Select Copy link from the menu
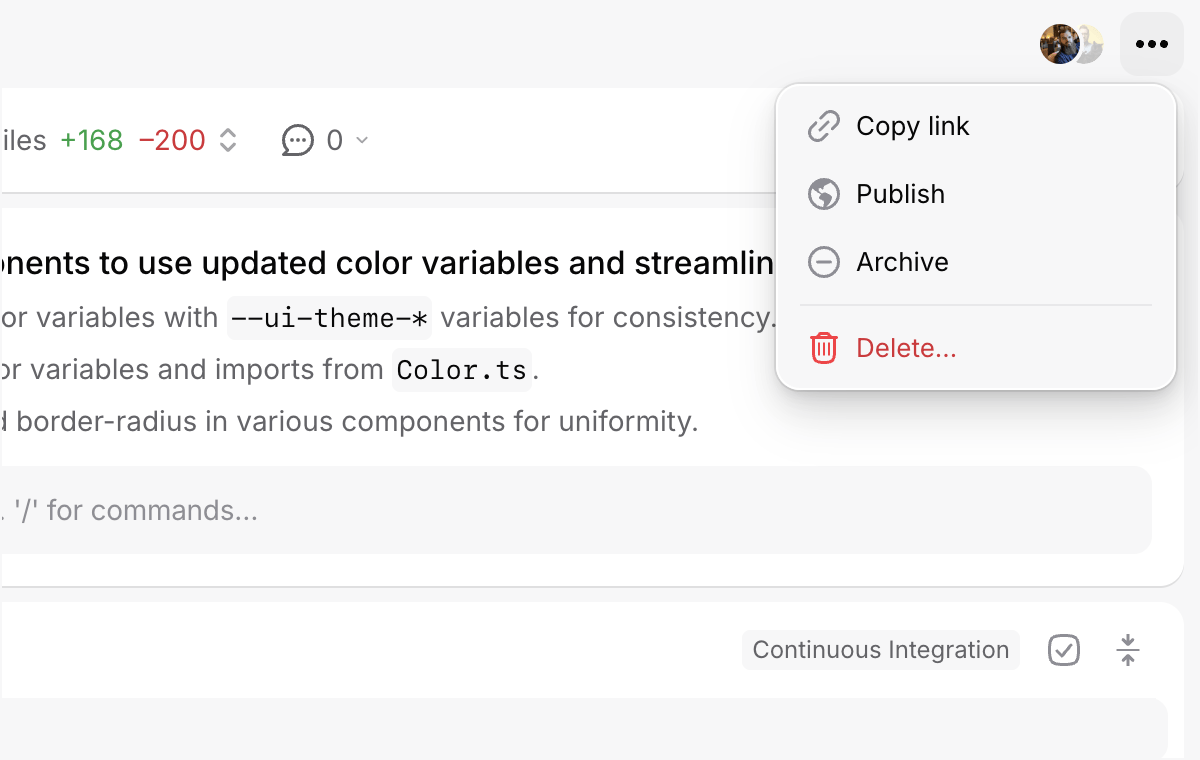 912,127
